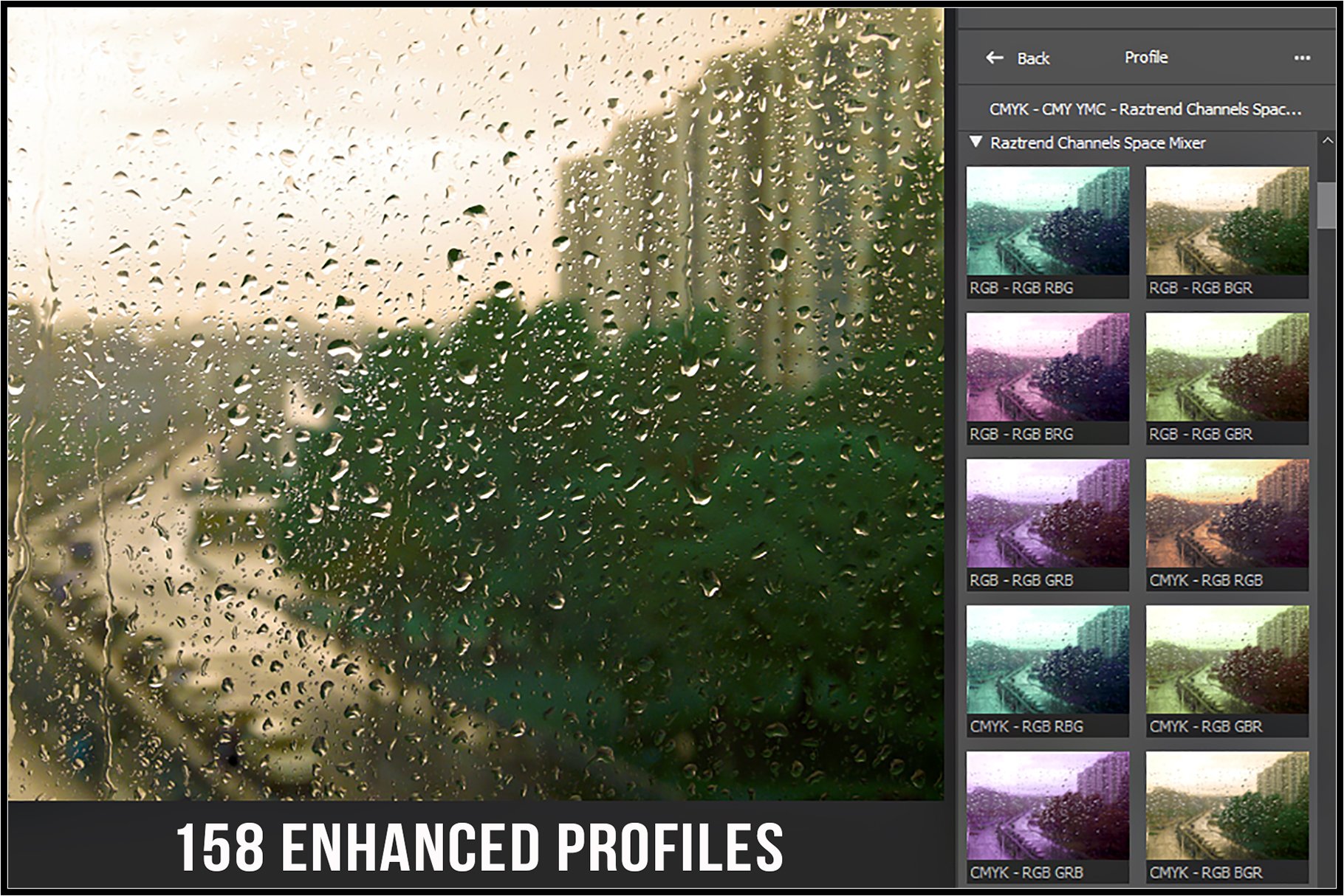Select the CMYK - RGB BGR profile
This screenshot has height=896, width=1344.
1227,817
